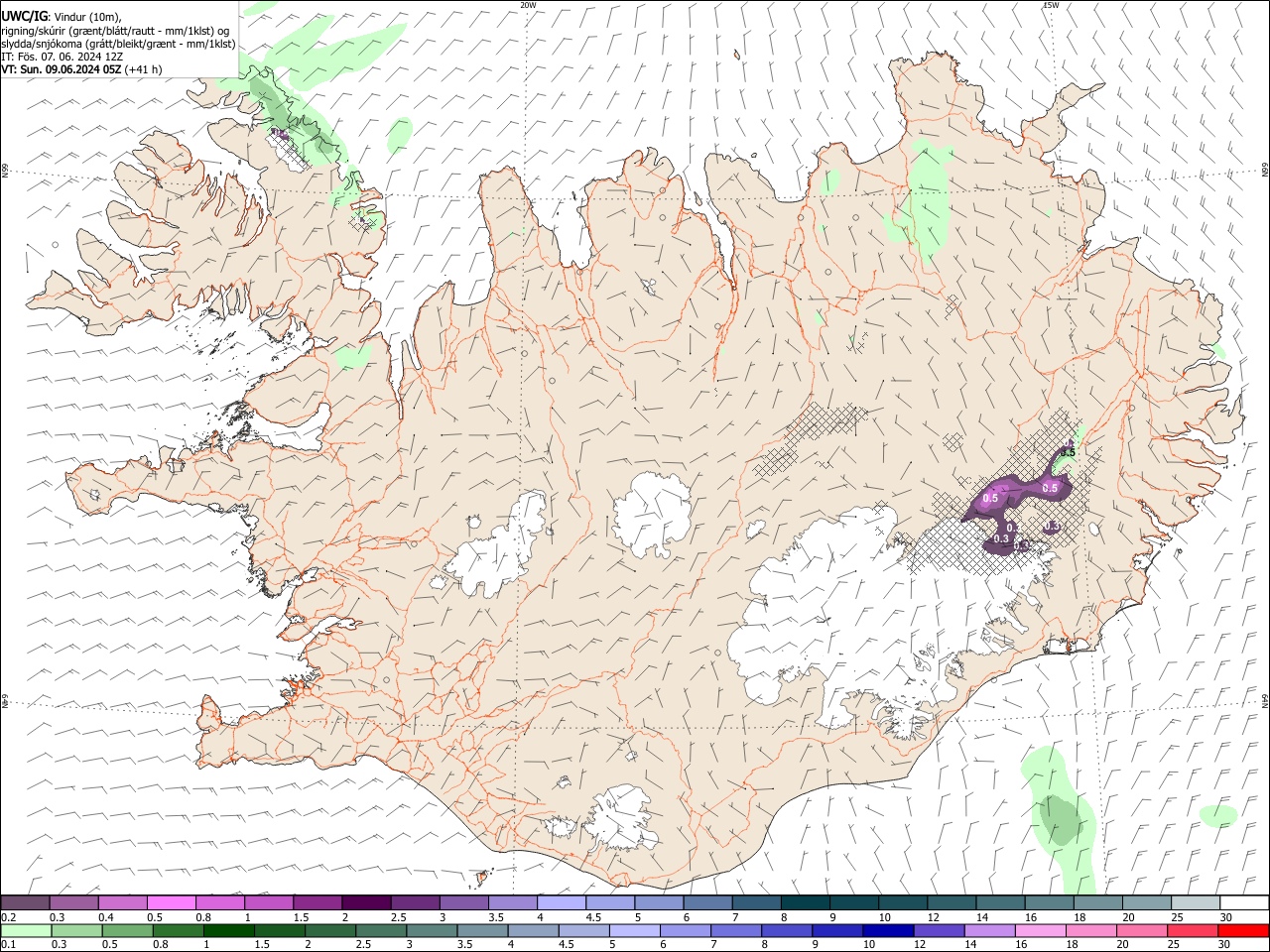Click '0.2' label in upper snow scale
The image size is (1270, 952).
[9, 917]
